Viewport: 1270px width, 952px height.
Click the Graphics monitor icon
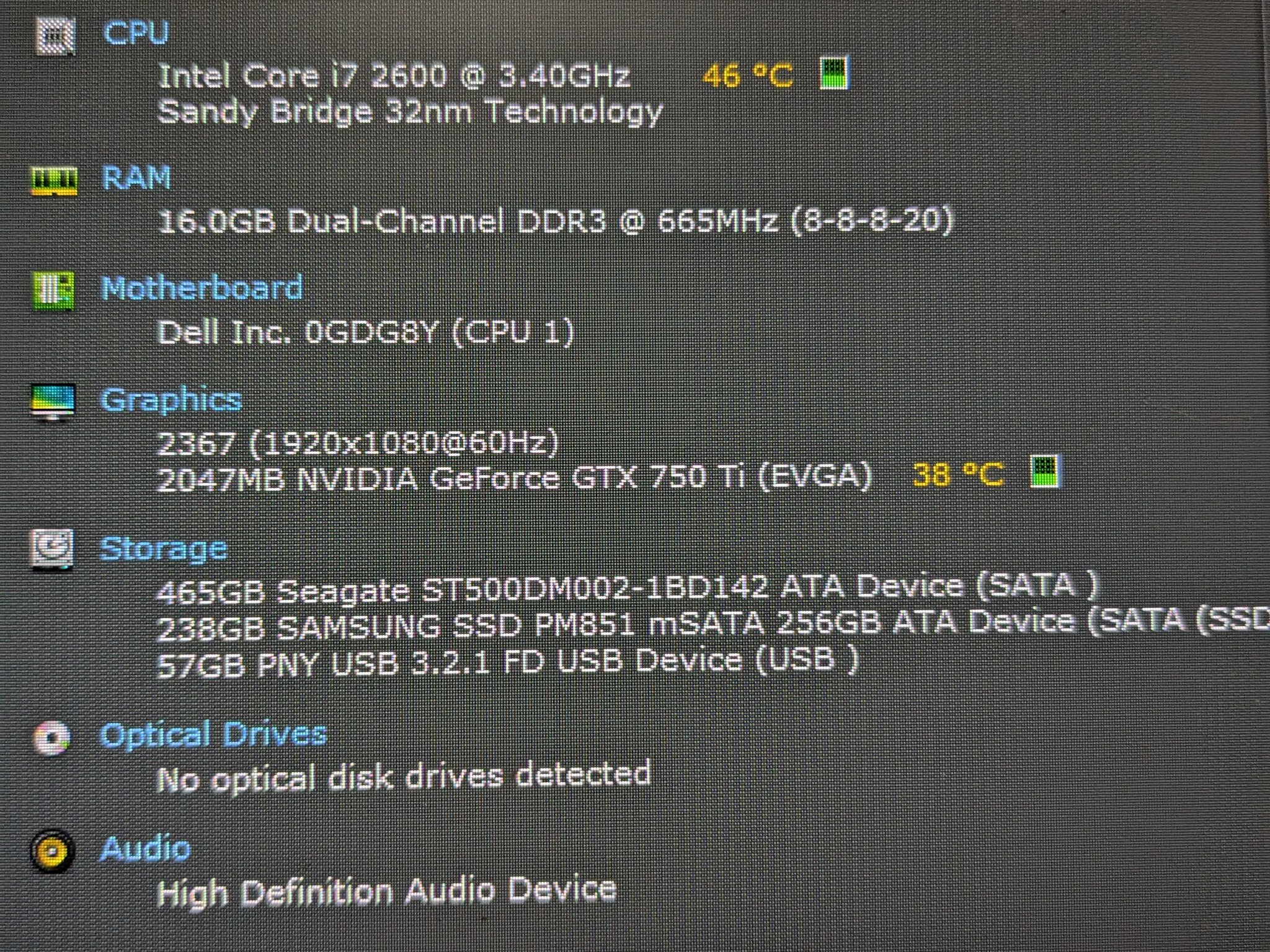[53, 402]
